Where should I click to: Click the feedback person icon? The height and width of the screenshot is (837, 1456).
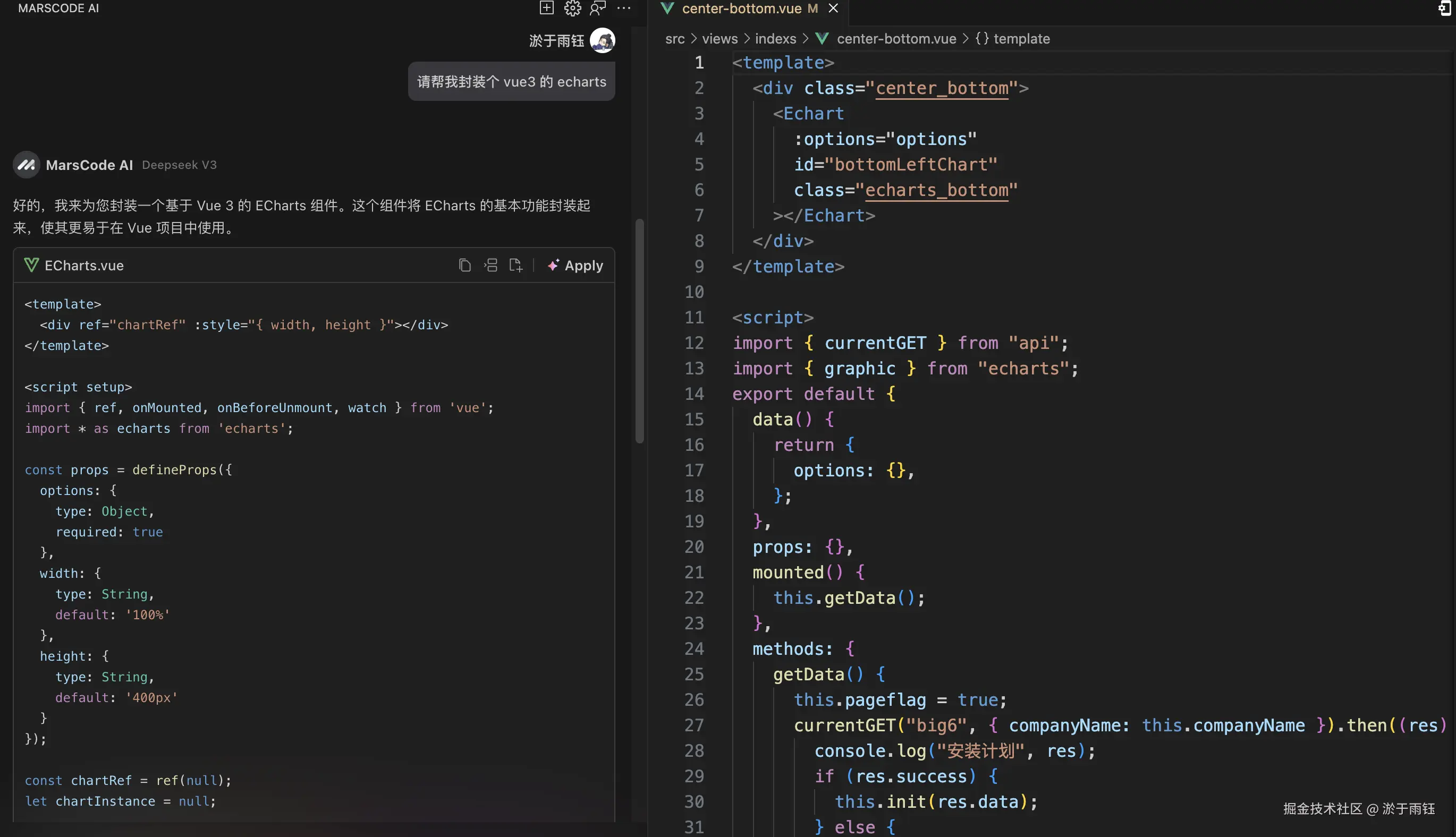[597, 8]
